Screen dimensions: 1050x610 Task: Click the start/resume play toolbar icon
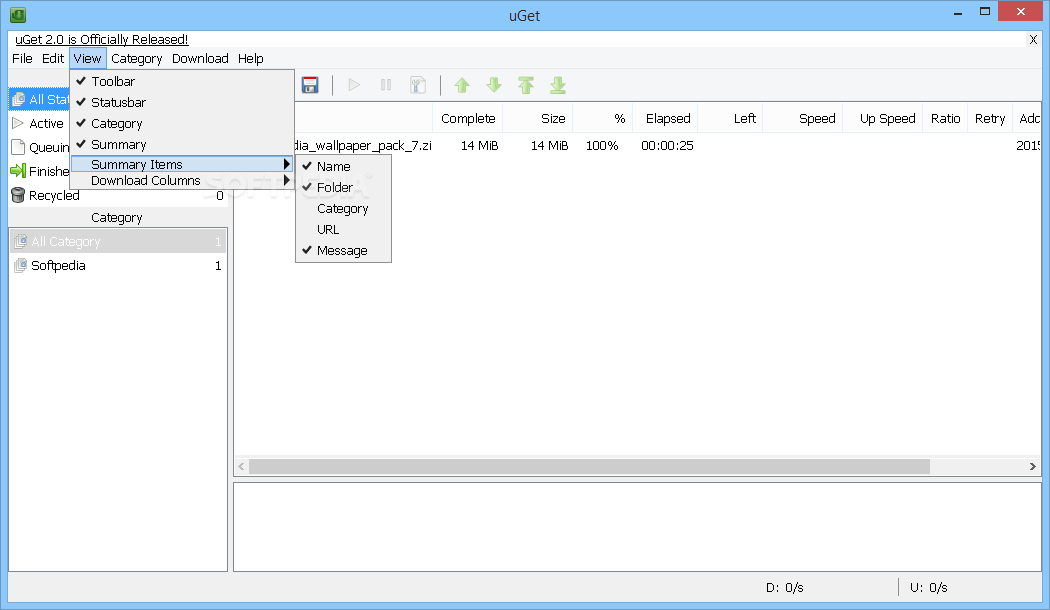354,85
